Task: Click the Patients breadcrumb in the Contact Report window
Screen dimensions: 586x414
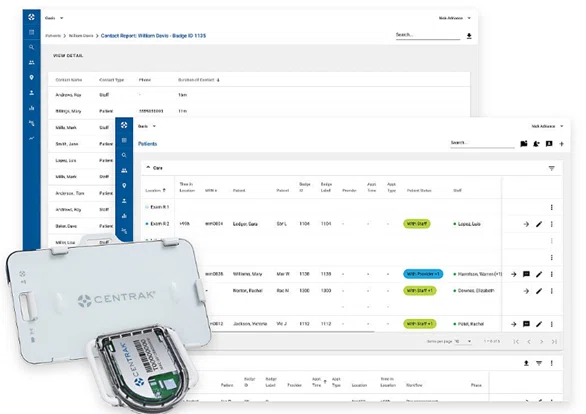Action: point(53,36)
